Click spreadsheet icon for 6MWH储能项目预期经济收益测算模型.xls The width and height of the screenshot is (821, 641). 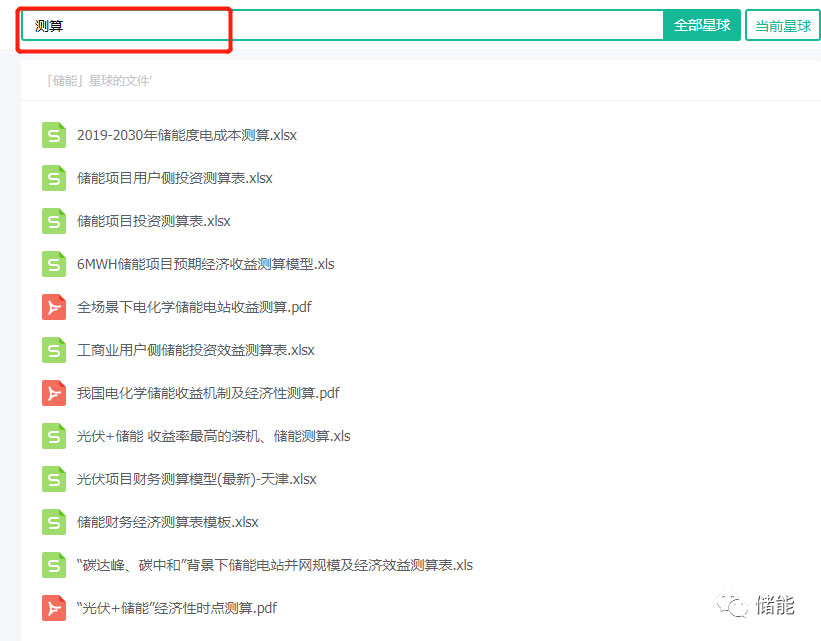[53, 264]
